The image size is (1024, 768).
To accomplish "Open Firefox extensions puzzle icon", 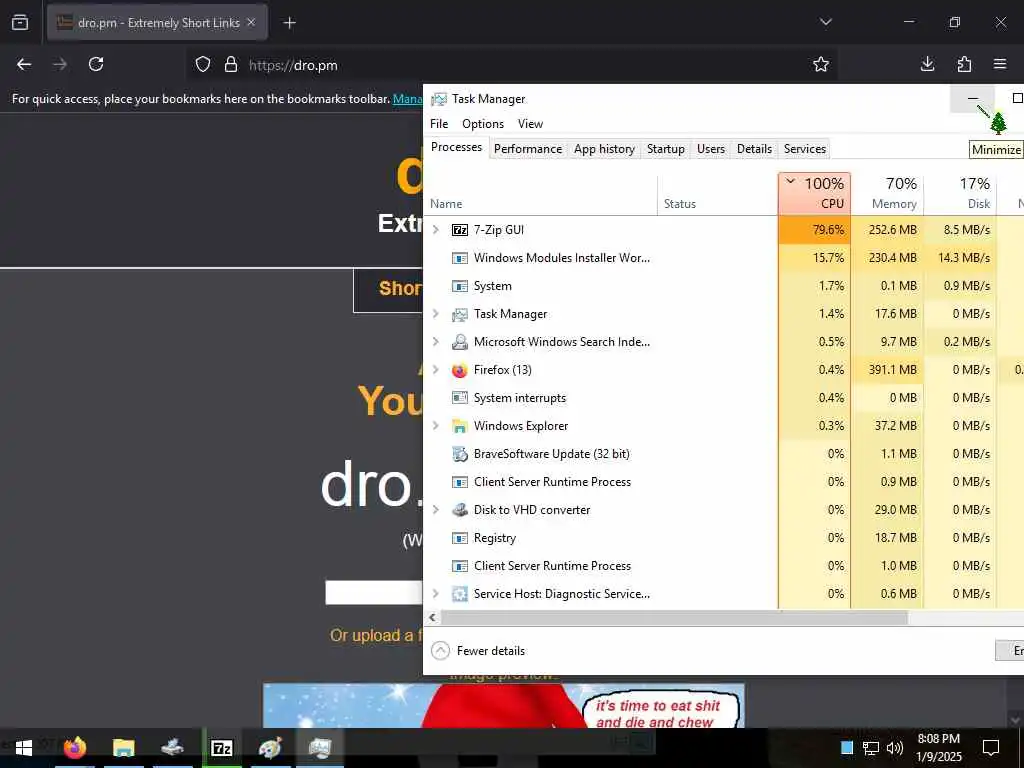I will 964,64.
